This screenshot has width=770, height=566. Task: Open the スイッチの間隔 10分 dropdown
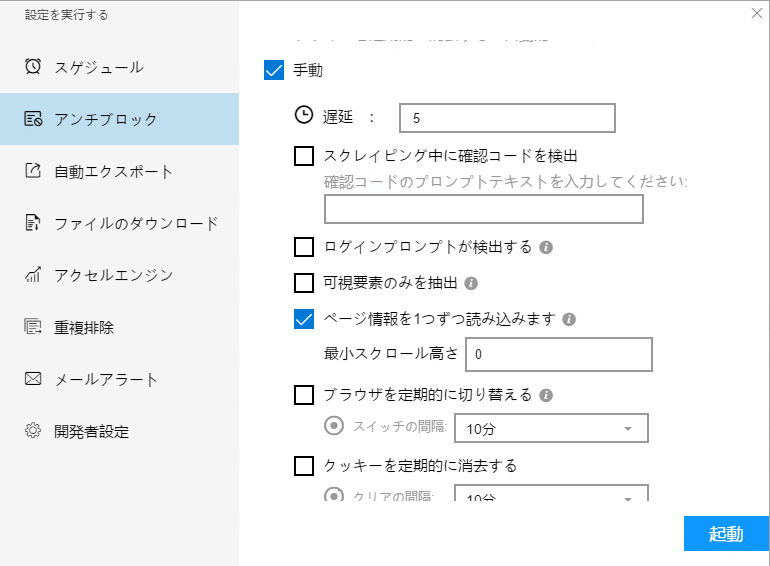551,428
